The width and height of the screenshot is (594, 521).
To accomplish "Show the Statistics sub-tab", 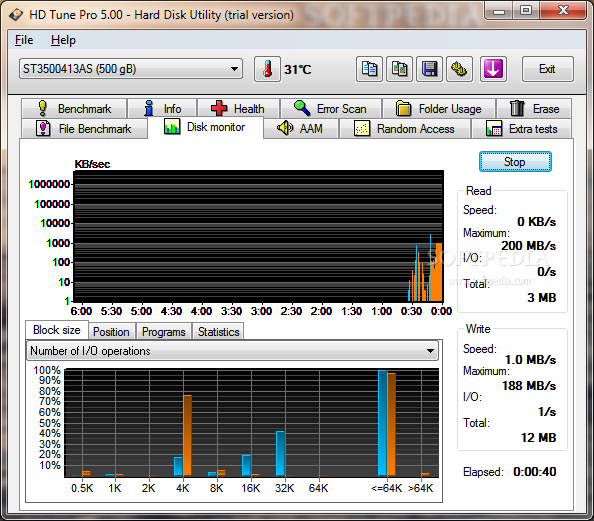I will 219,332.
